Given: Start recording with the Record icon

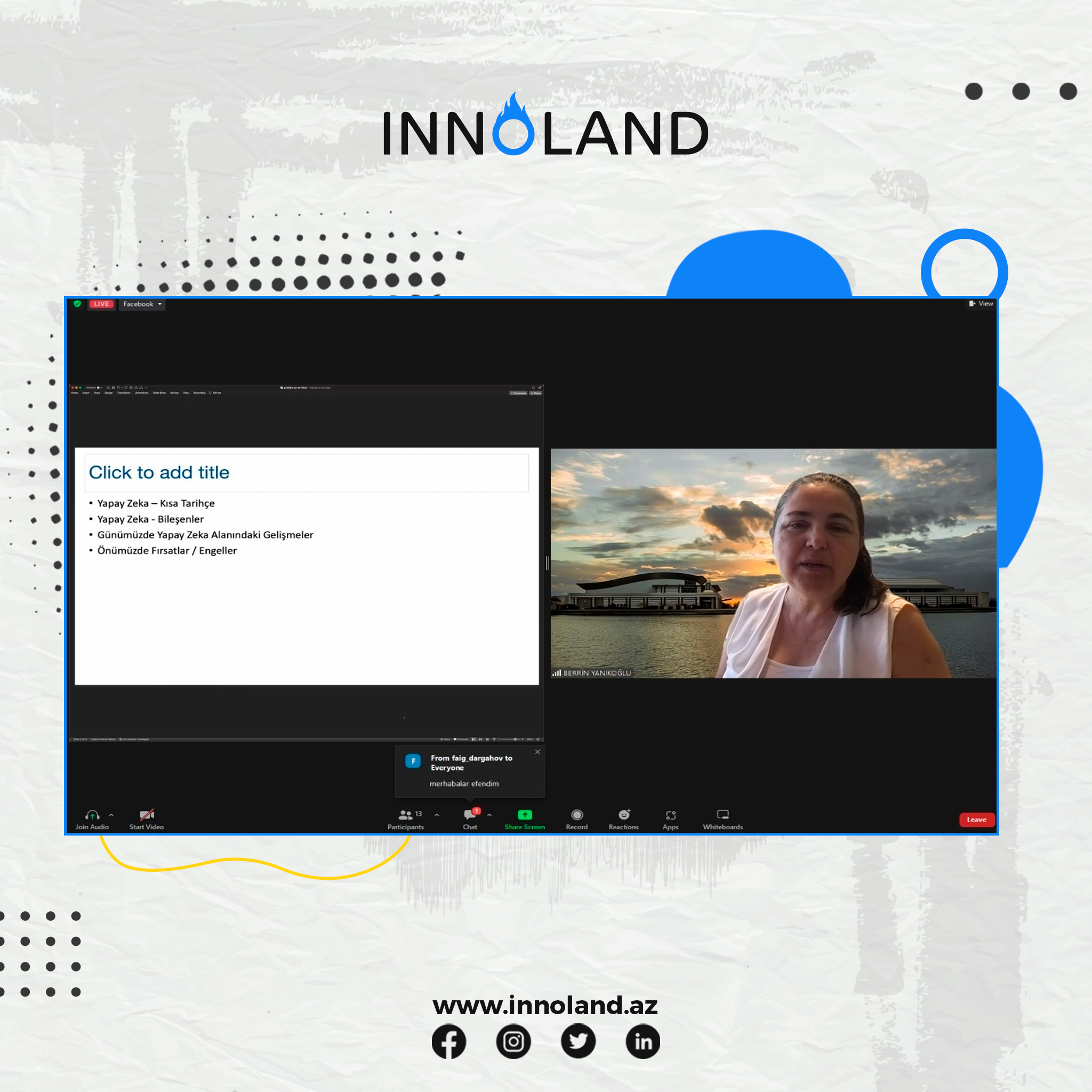Looking at the screenshot, I should coord(576,815).
